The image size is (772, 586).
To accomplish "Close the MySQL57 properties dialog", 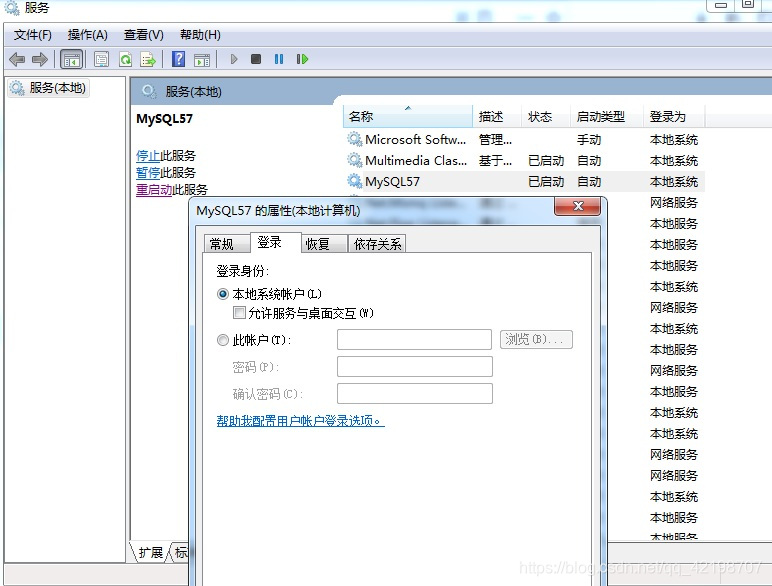I will [578, 206].
